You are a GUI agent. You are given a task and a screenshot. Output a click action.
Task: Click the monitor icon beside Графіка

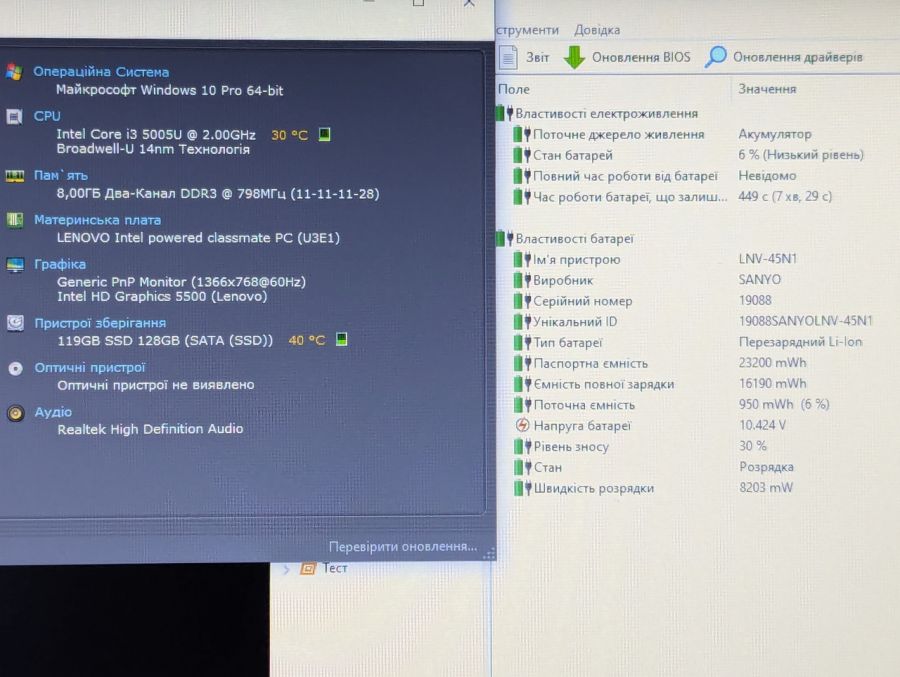pos(15,265)
